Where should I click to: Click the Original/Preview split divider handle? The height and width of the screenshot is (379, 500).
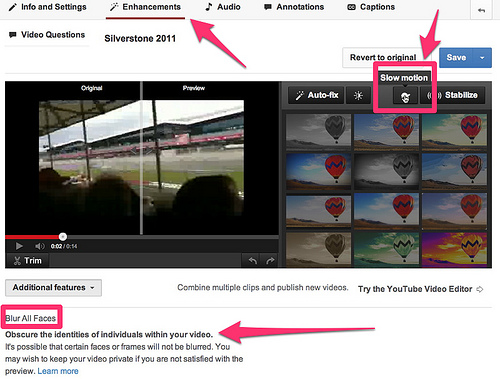click(142, 151)
